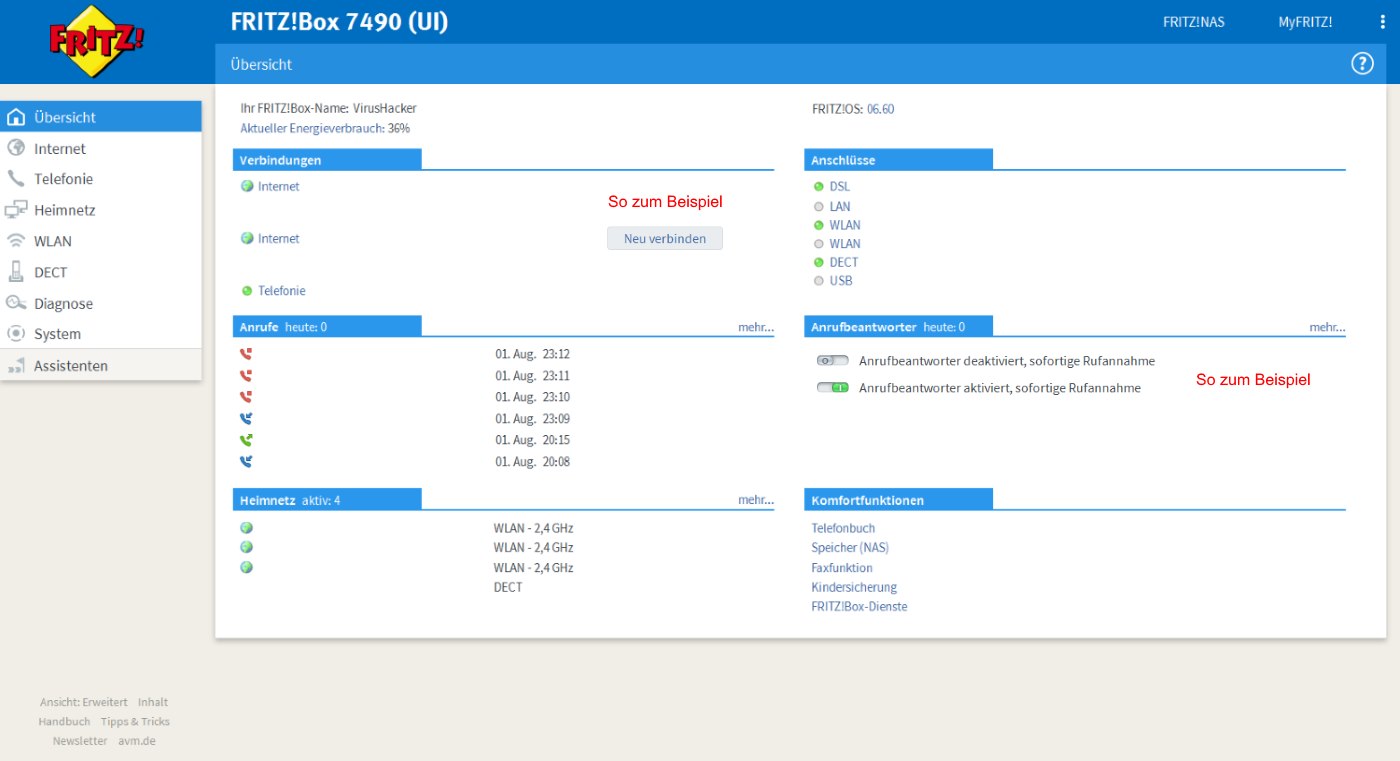Click the Internet globe icon in sidebar
Viewport: 1400px width, 761px height.
[x=16, y=148]
